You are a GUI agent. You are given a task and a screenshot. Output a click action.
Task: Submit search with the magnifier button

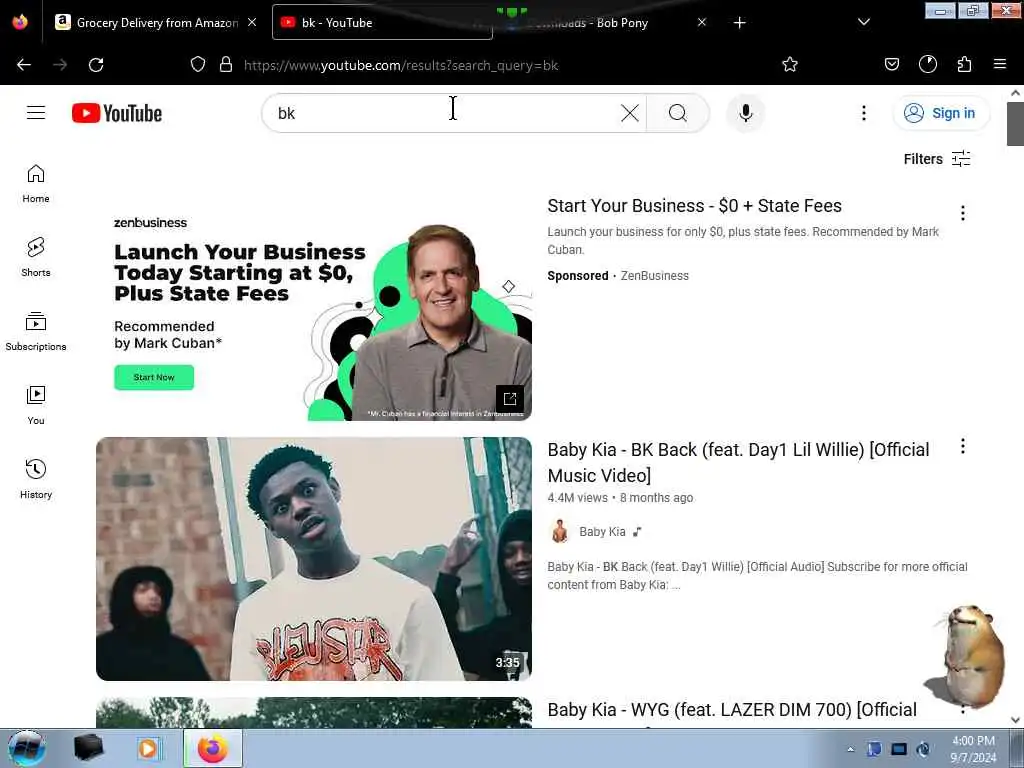click(678, 113)
